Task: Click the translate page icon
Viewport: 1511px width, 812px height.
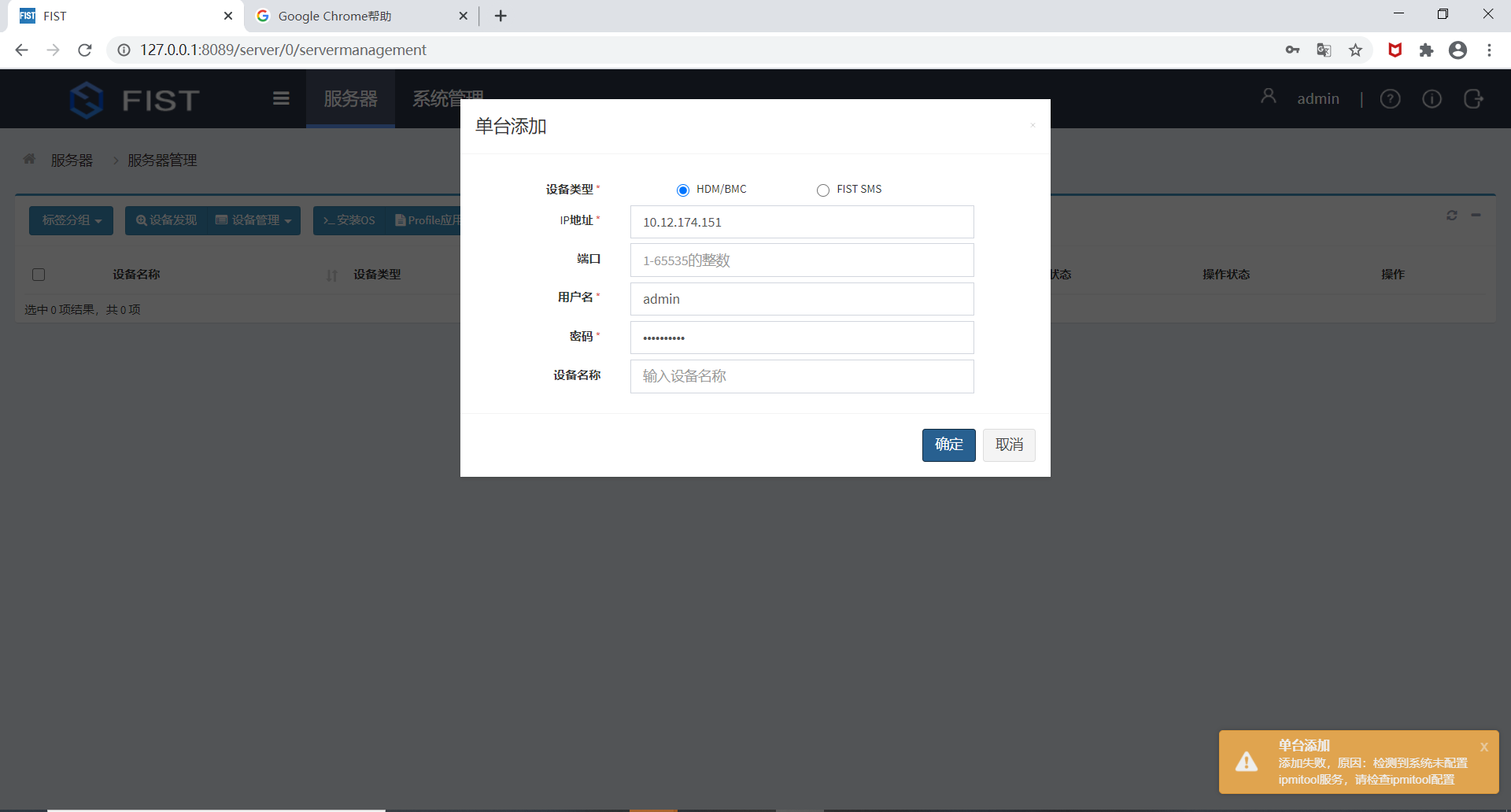Action: pyautogui.click(x=1324, y=50)
